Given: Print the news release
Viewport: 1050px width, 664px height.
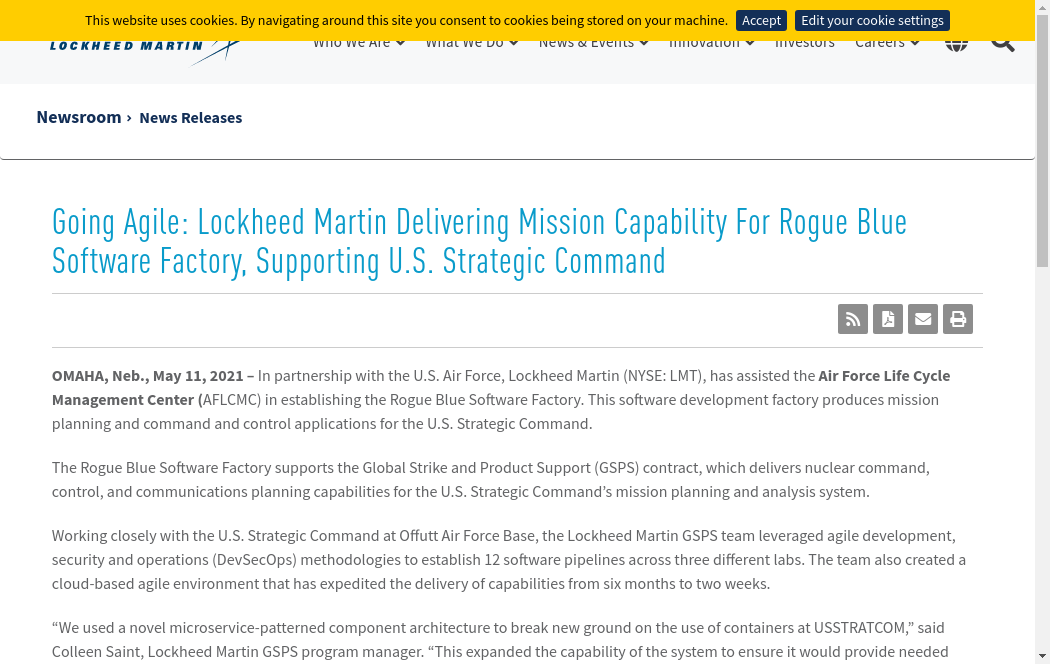Looking at the screenshot, I should 958,319.
